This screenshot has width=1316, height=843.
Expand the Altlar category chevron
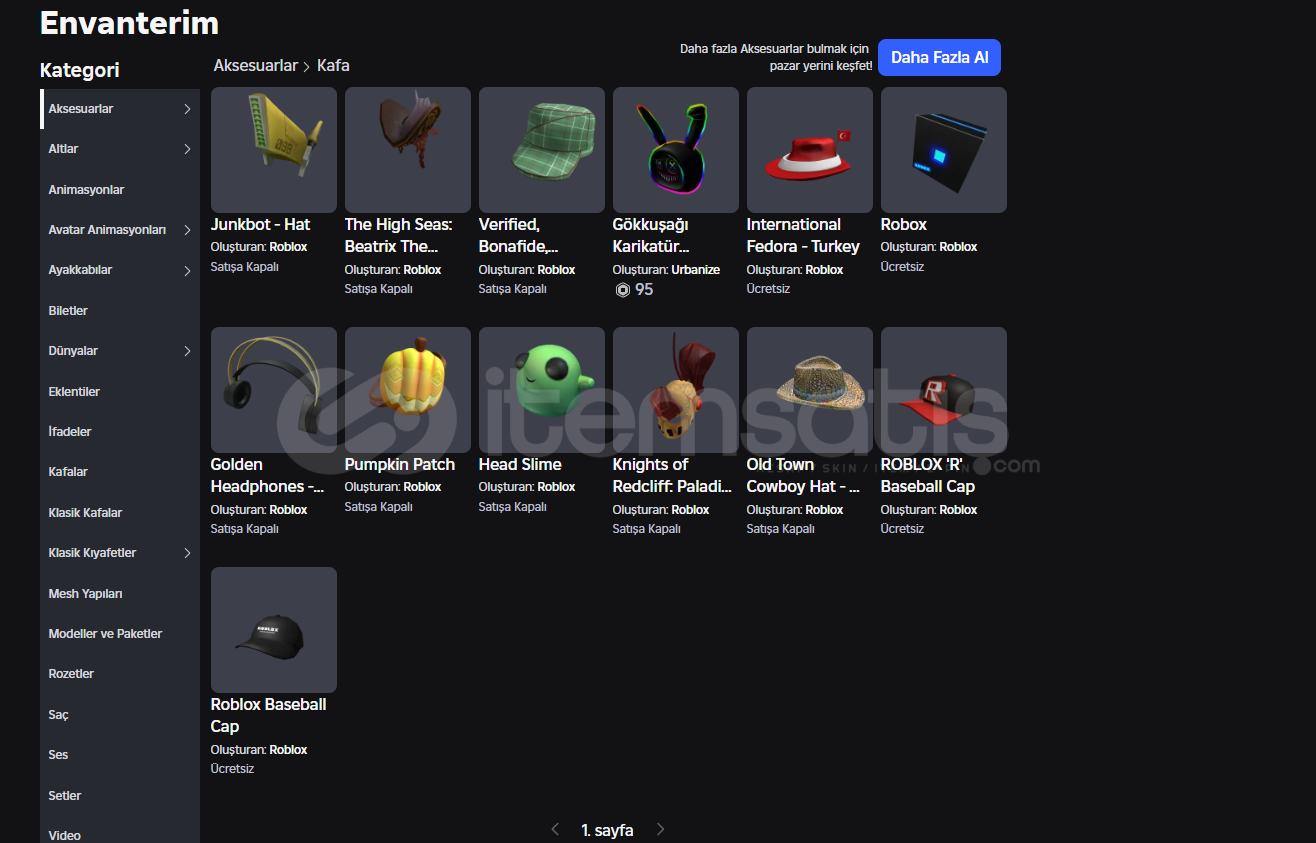(x=187, y=149)
